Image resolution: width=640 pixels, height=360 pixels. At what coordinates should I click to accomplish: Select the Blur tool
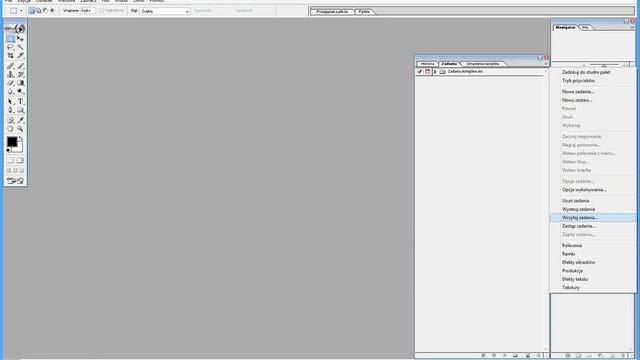coord(11,91)
